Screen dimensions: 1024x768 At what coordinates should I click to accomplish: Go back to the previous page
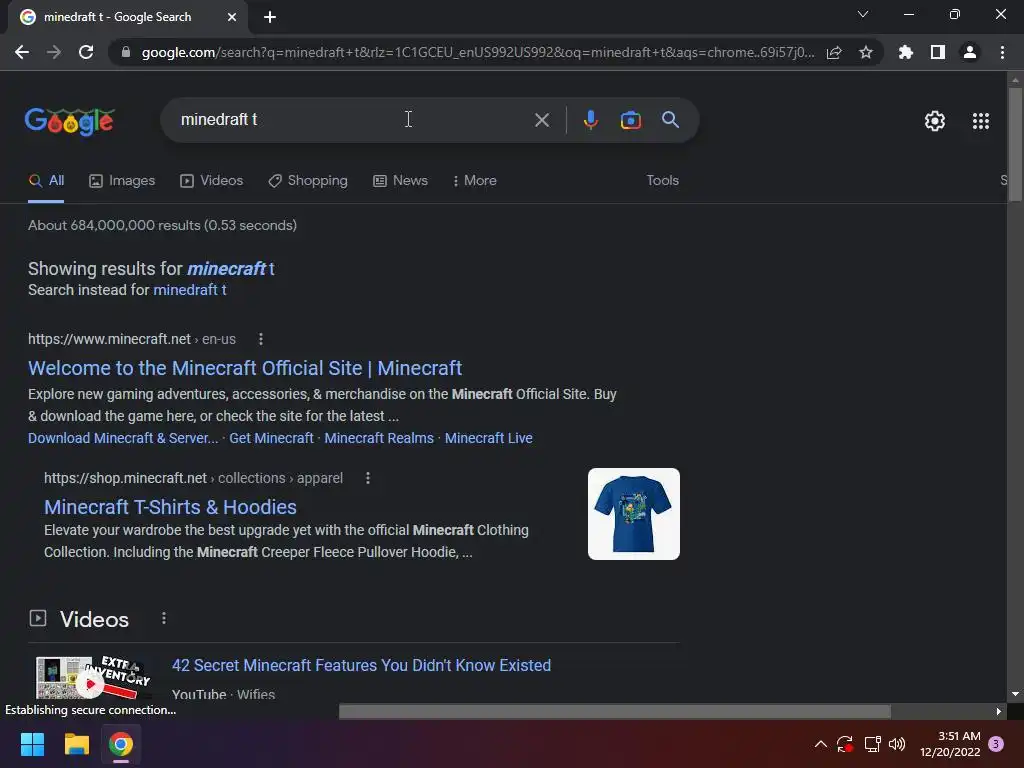click(x=22, y=52)
